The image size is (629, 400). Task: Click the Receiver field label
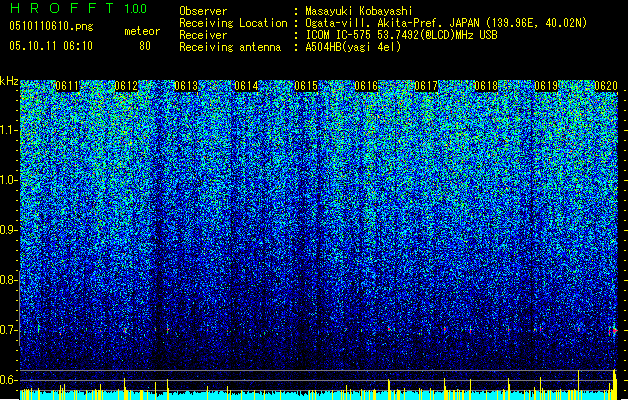click(203, 35)
